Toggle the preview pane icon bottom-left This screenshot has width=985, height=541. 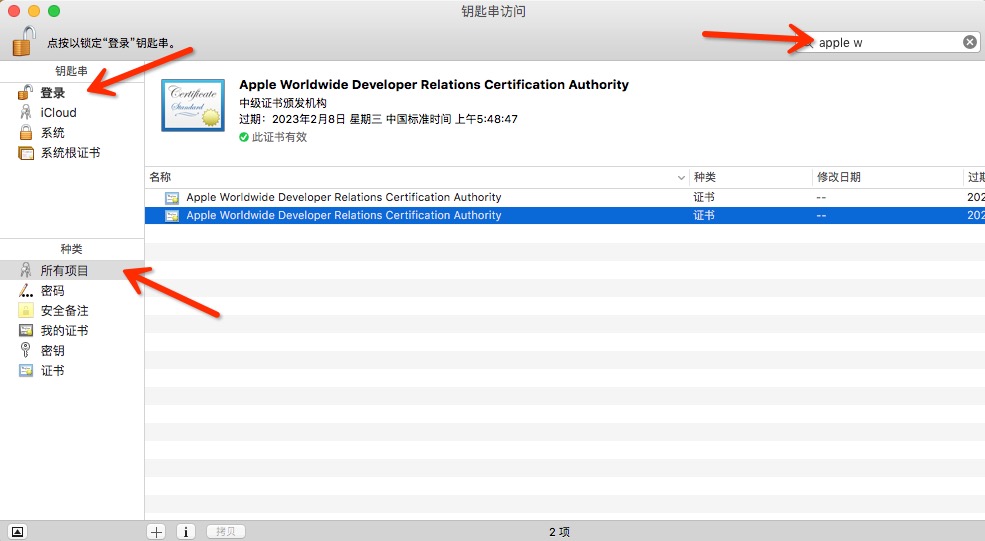(18, 532)
